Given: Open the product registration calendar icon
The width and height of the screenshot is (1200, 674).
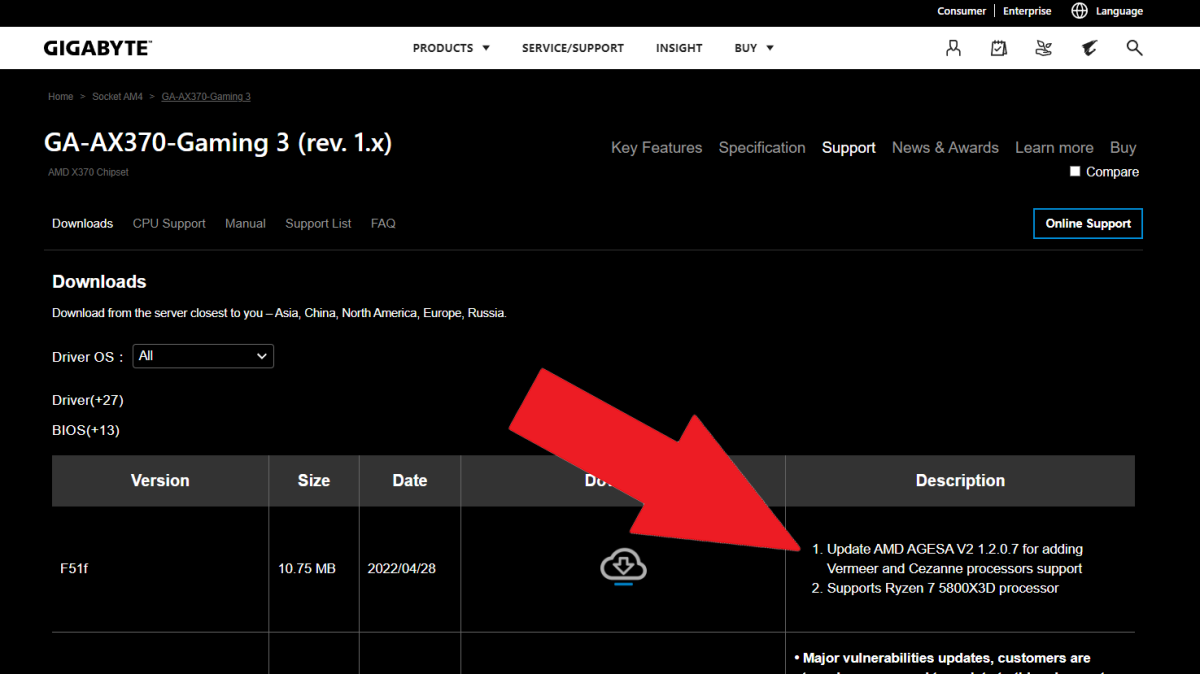Looking at the screenshot, I should tap(998, 48).
